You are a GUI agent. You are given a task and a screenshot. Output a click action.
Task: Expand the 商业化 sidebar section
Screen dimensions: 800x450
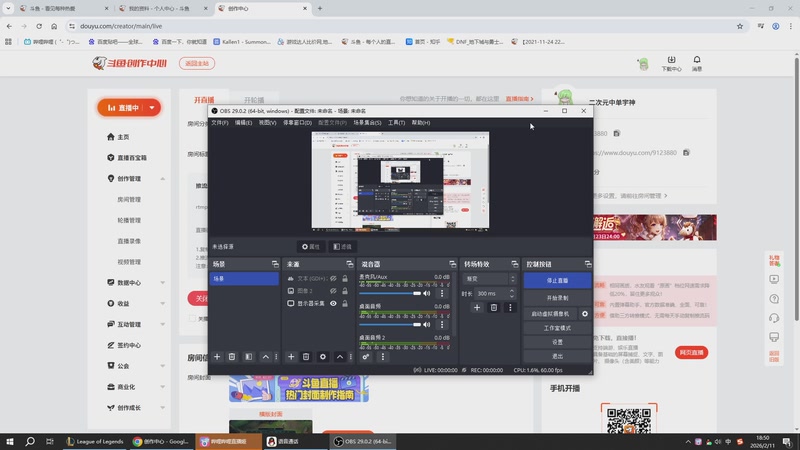(162, 387)
